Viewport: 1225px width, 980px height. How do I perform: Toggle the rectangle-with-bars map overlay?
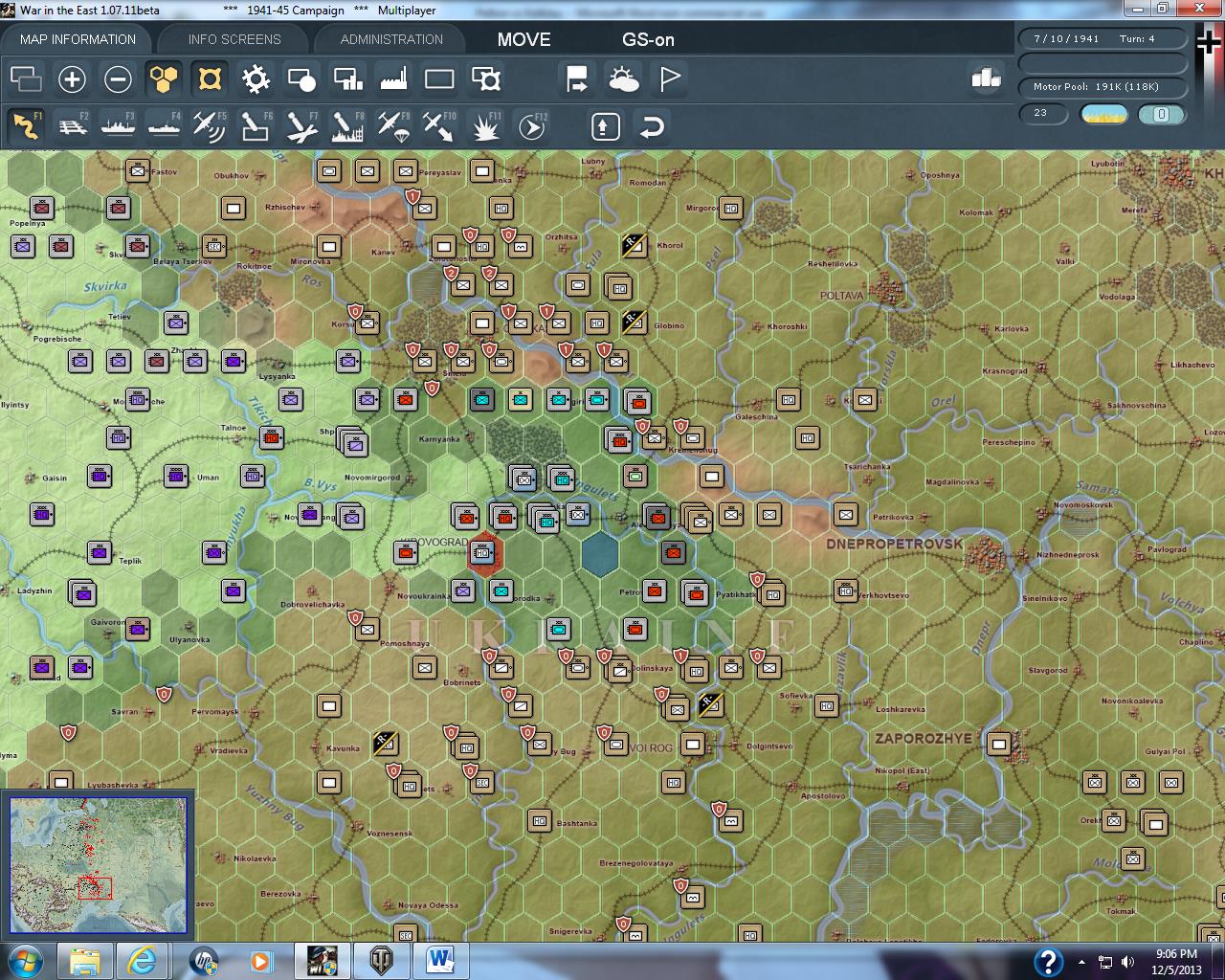(x=347, y=78)
